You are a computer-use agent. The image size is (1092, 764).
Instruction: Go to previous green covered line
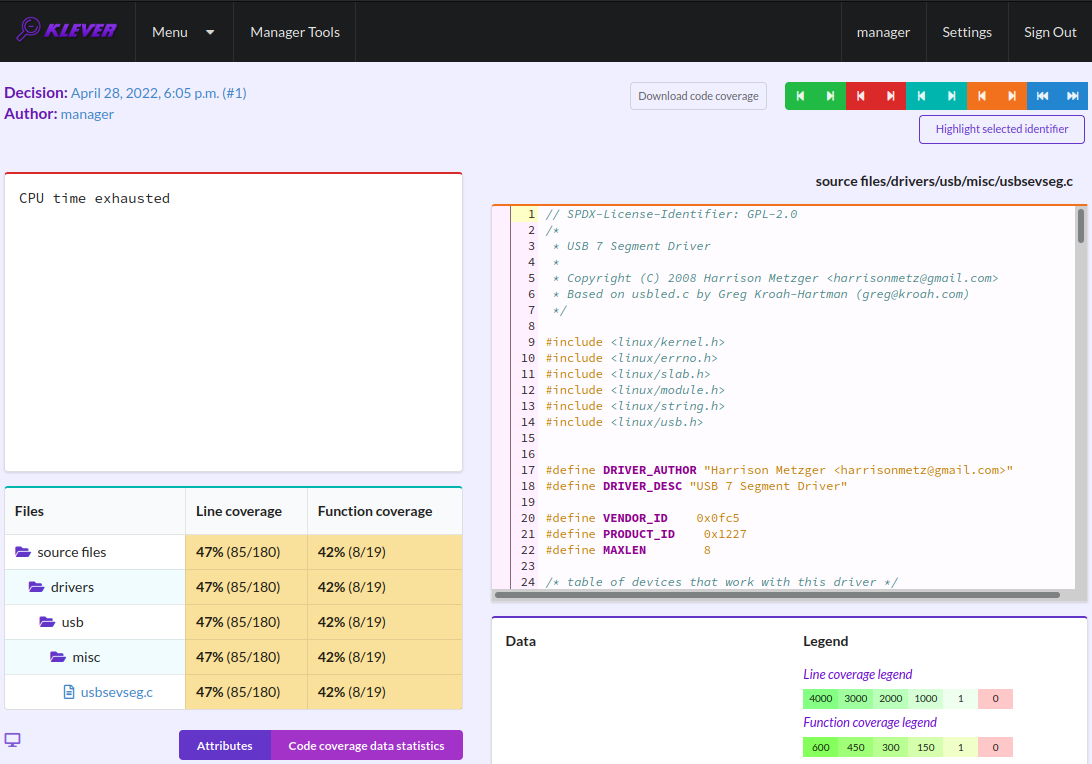[800, 96]
